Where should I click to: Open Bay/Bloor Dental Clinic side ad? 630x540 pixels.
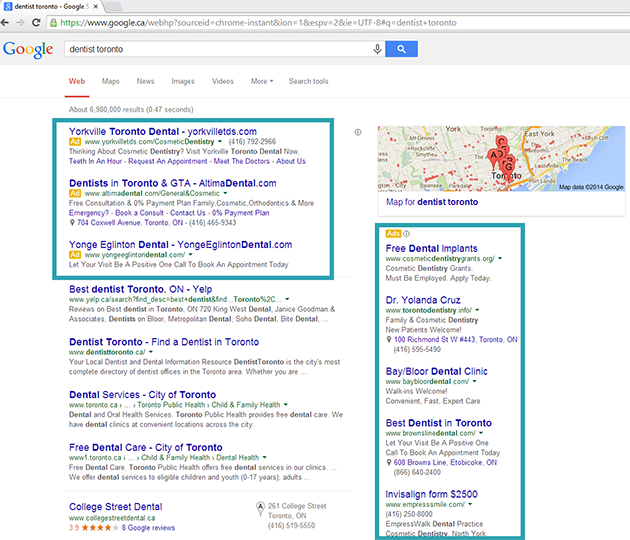437,371
